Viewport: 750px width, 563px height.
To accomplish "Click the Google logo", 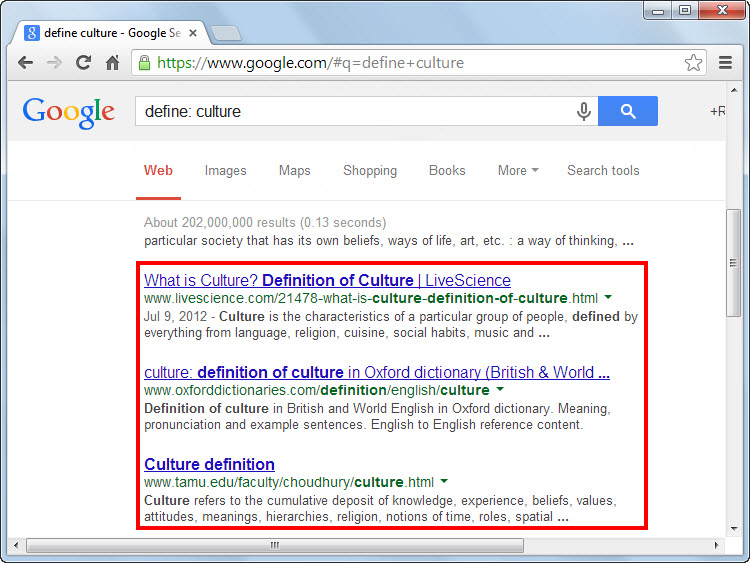I will coord(68,112).
